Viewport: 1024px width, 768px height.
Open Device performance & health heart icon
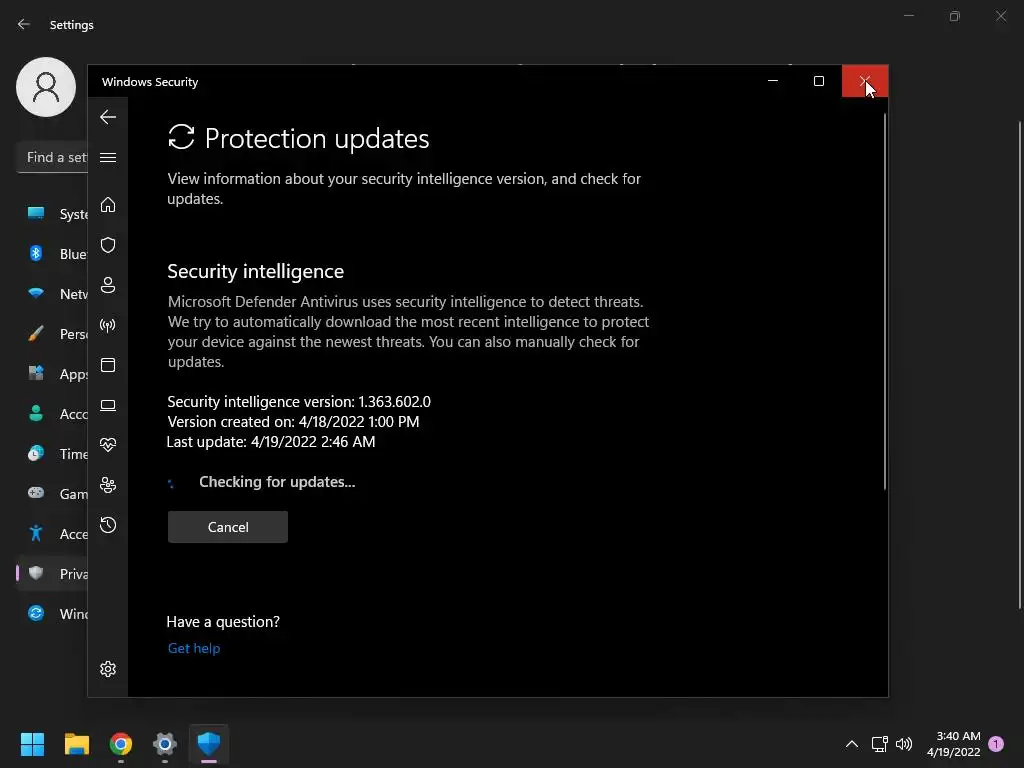click(x=108, y=445)
